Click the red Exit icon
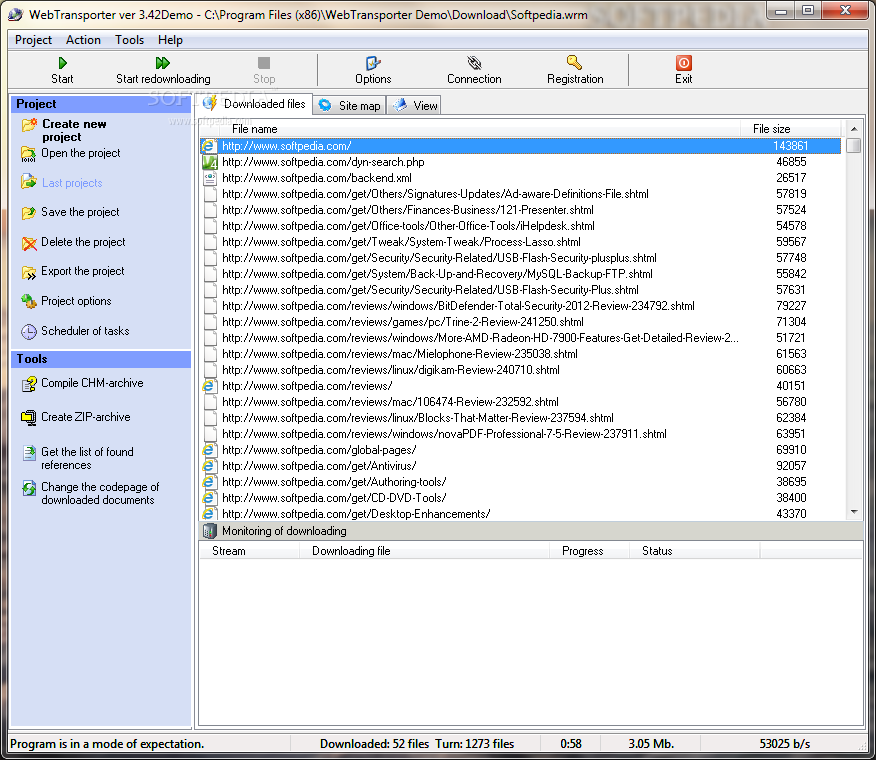The width and height of the screenshot is (876, 760). [683, 63]
